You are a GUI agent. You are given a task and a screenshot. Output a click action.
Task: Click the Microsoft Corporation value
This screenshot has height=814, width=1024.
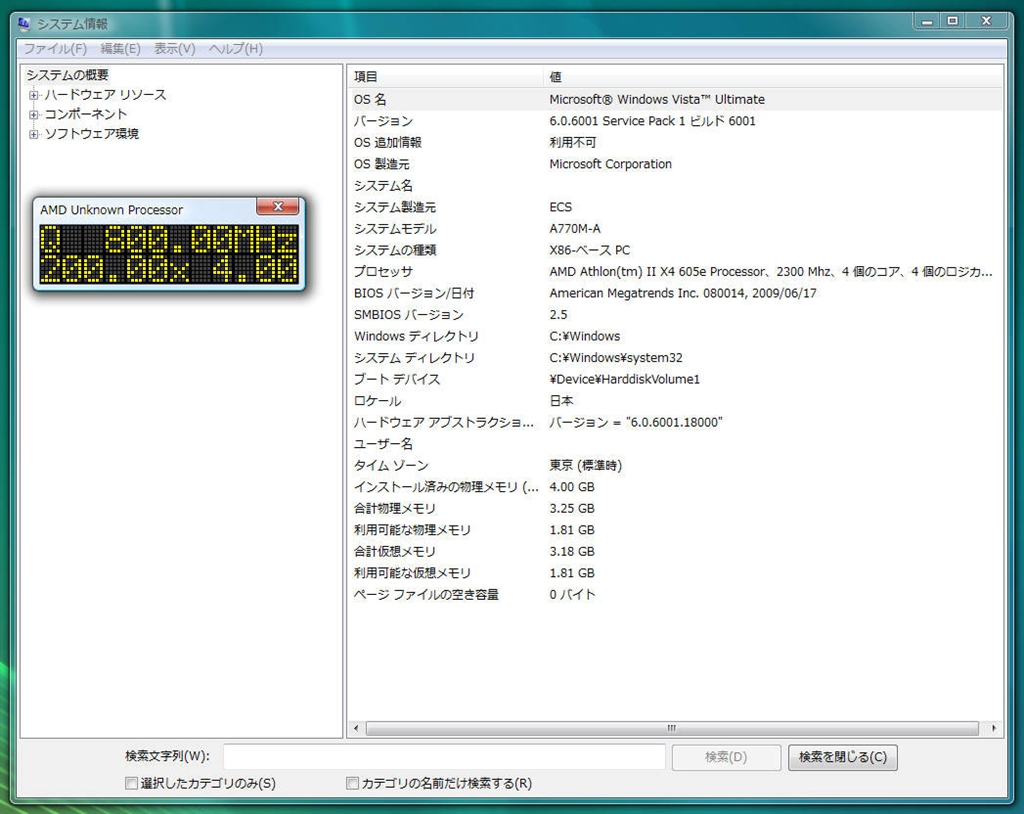click(611, 164)
